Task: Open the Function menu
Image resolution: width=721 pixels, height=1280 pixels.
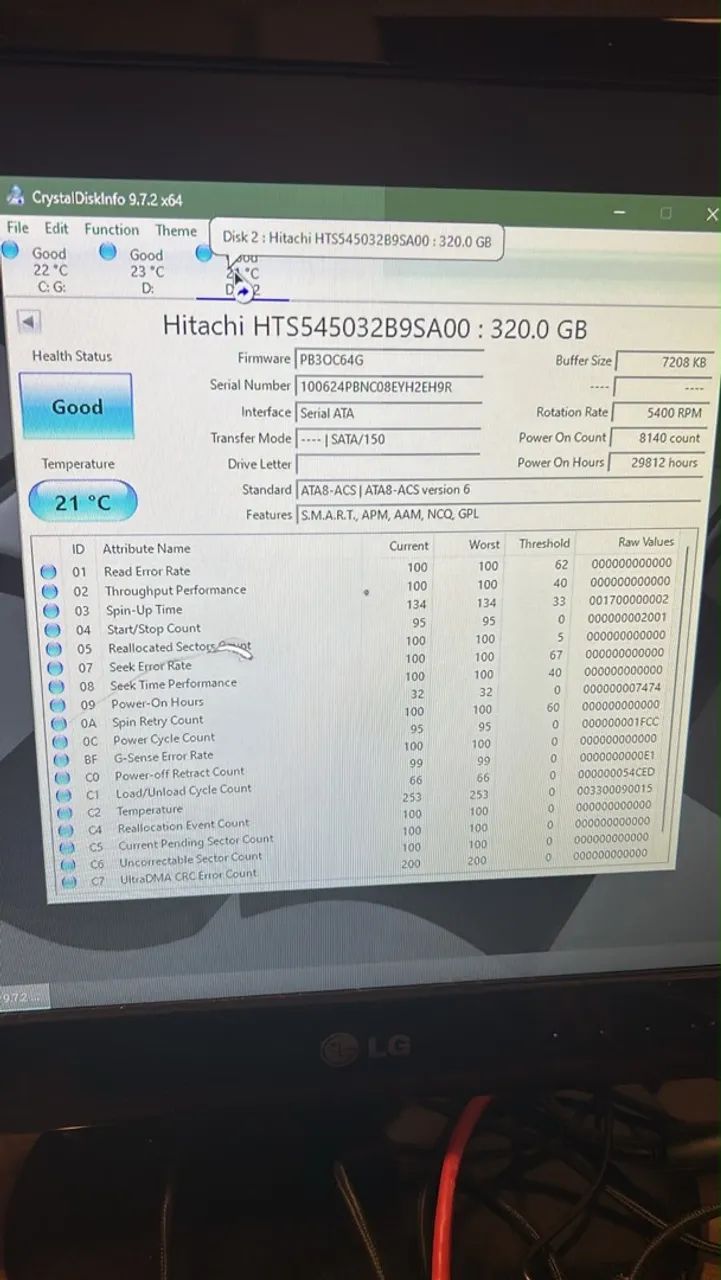Action: (x=112, y=229)
